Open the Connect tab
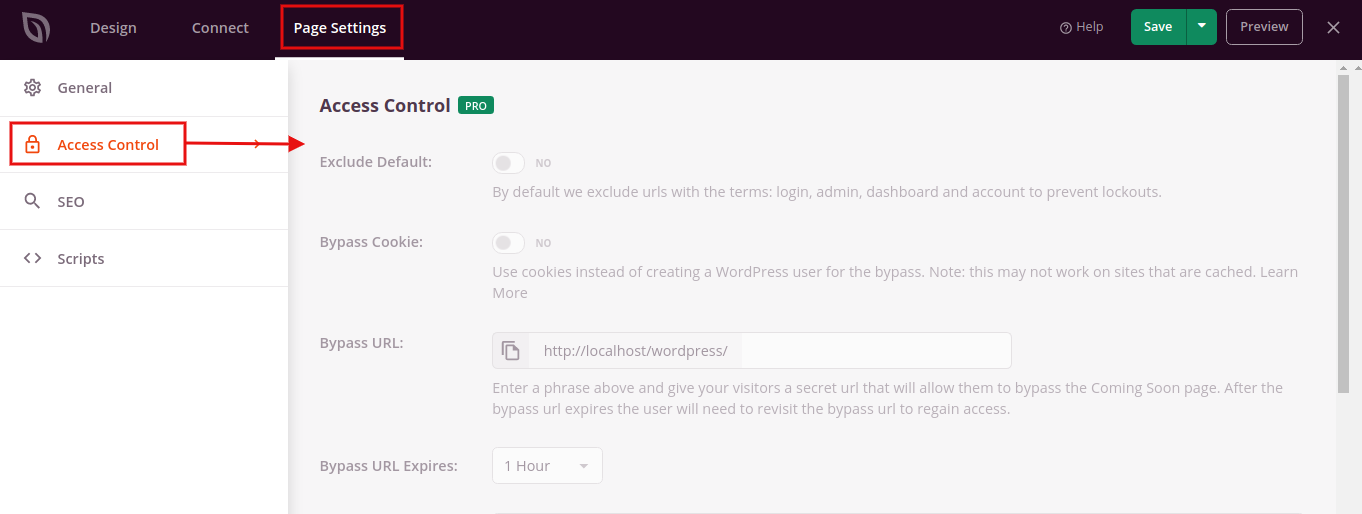 coord(220,28)
